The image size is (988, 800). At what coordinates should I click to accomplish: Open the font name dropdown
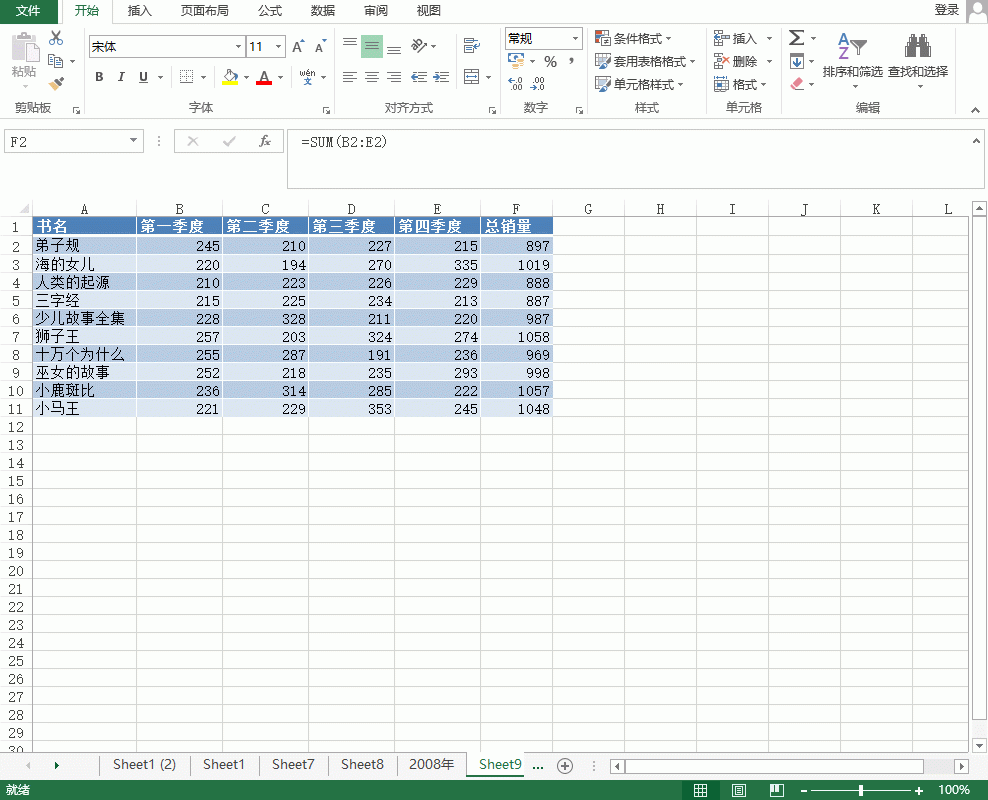click(238, 46)
